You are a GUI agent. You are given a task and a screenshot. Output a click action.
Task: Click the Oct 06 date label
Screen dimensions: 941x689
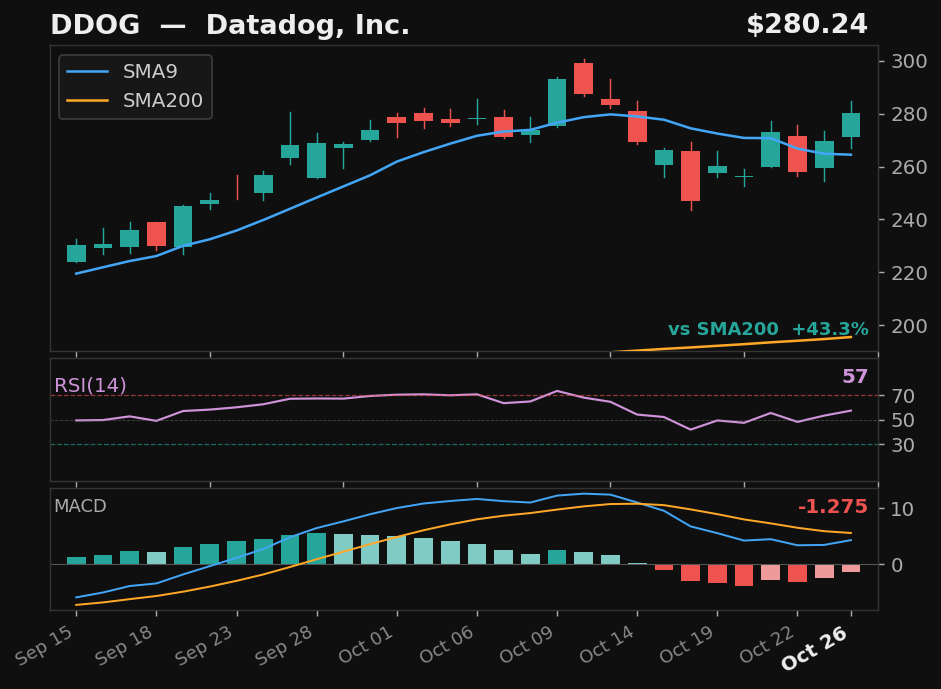click(446, 645)
